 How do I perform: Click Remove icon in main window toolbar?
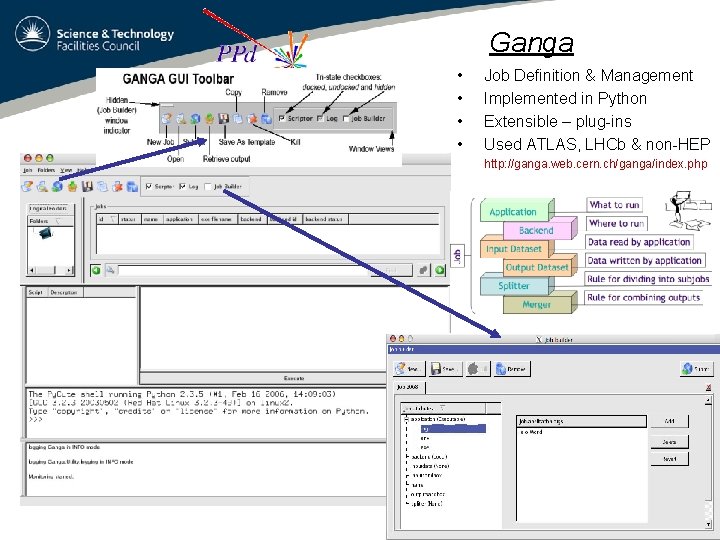pyautogui.click(x=132, y=186)
